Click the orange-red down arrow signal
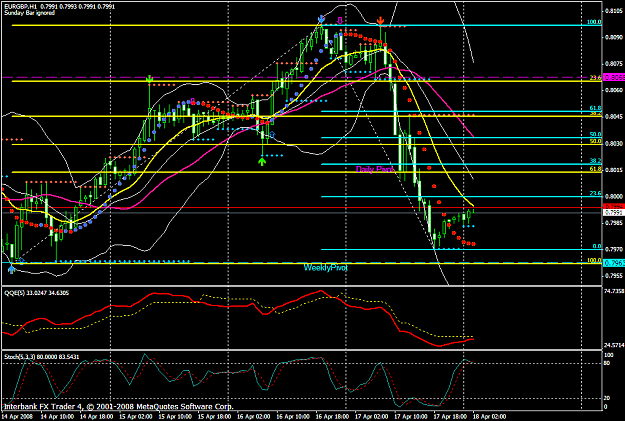Screen dimensions: 625x421 pos(381,20)
